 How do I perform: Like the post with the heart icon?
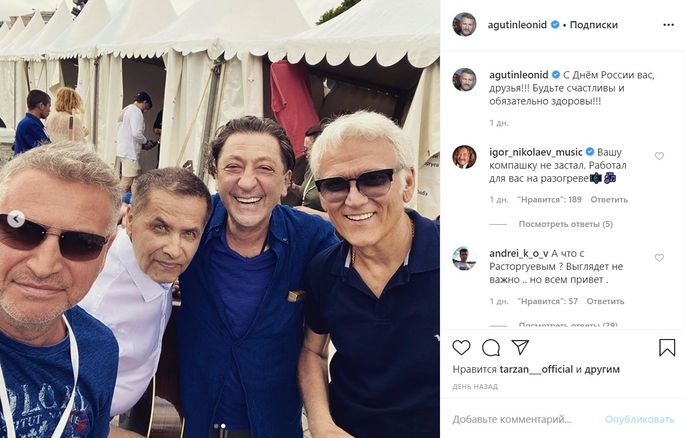tap(461, 348)
